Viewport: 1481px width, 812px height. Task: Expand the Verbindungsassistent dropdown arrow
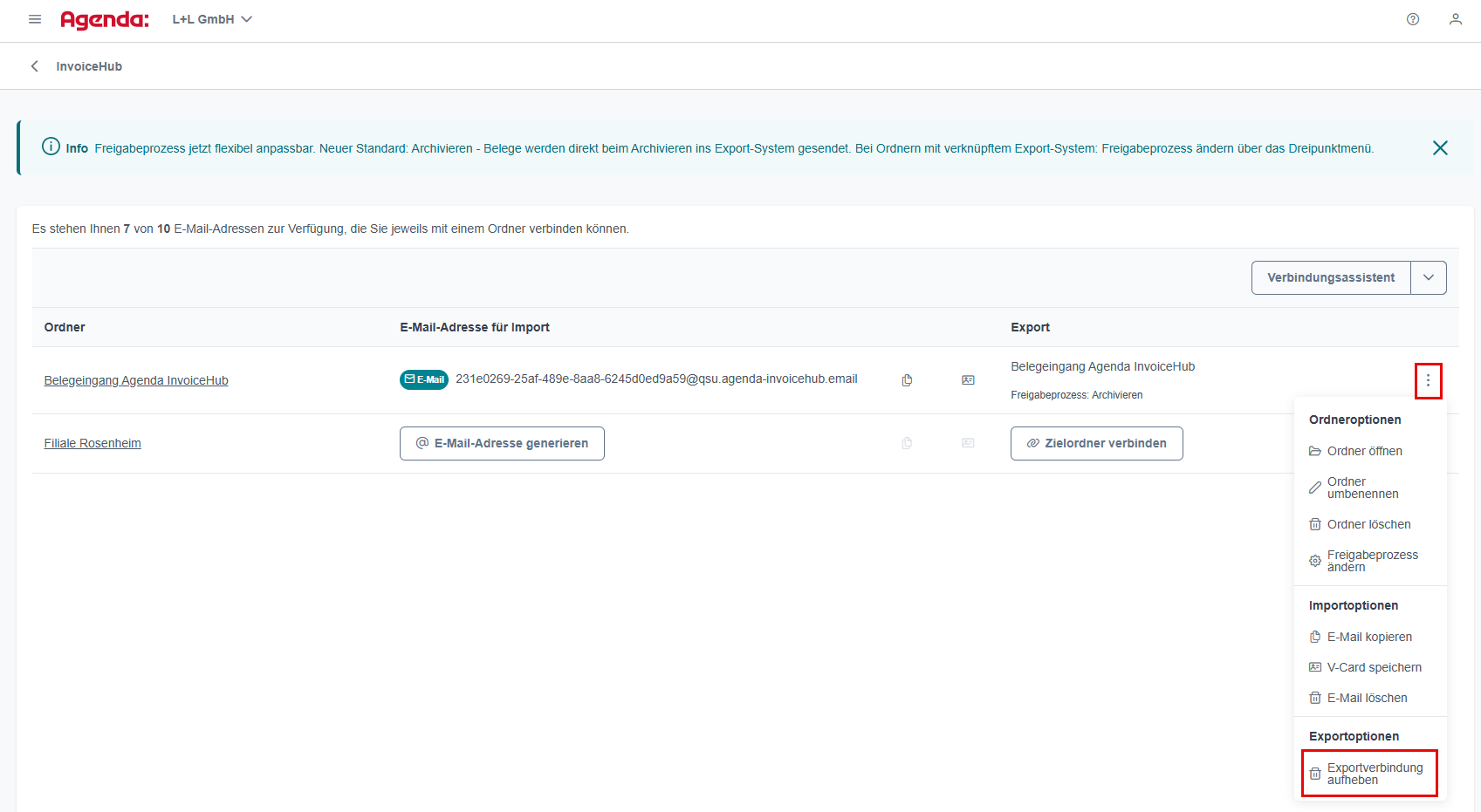(x=1429, y=277)
